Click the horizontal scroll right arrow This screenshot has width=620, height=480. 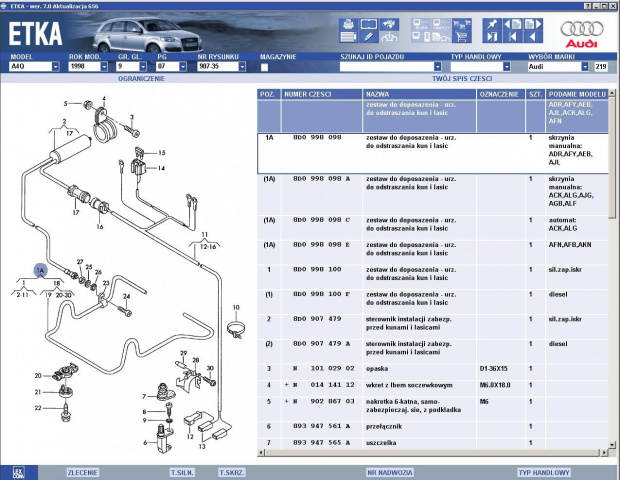pos(604,452)
